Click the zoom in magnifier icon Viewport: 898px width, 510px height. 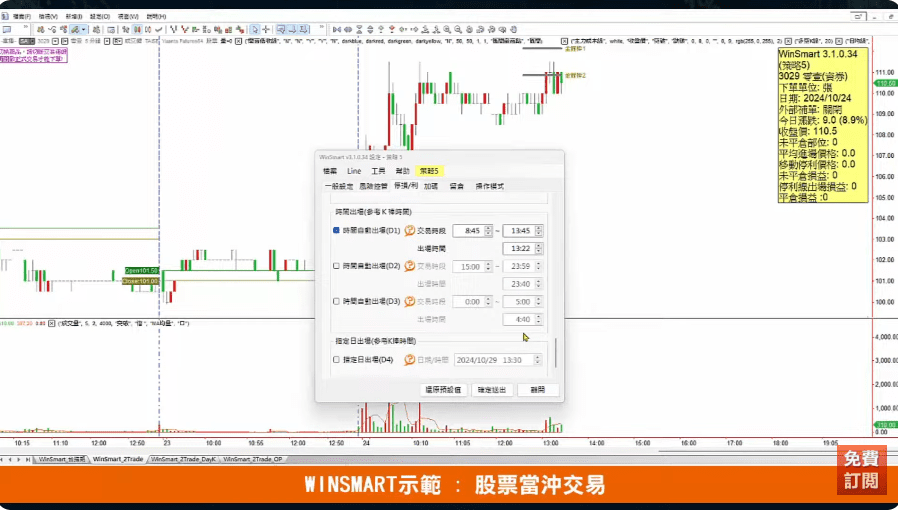(447, 29)
